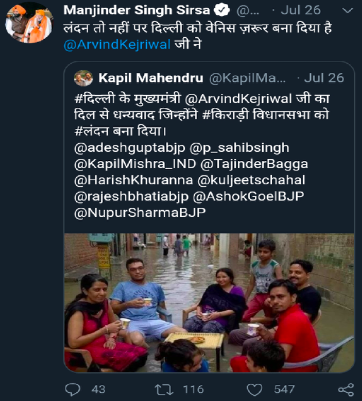Follow the blue @ArvindKejriwal mention link
The height and width of the screenshot is (401, 362).
click(117, 44)
